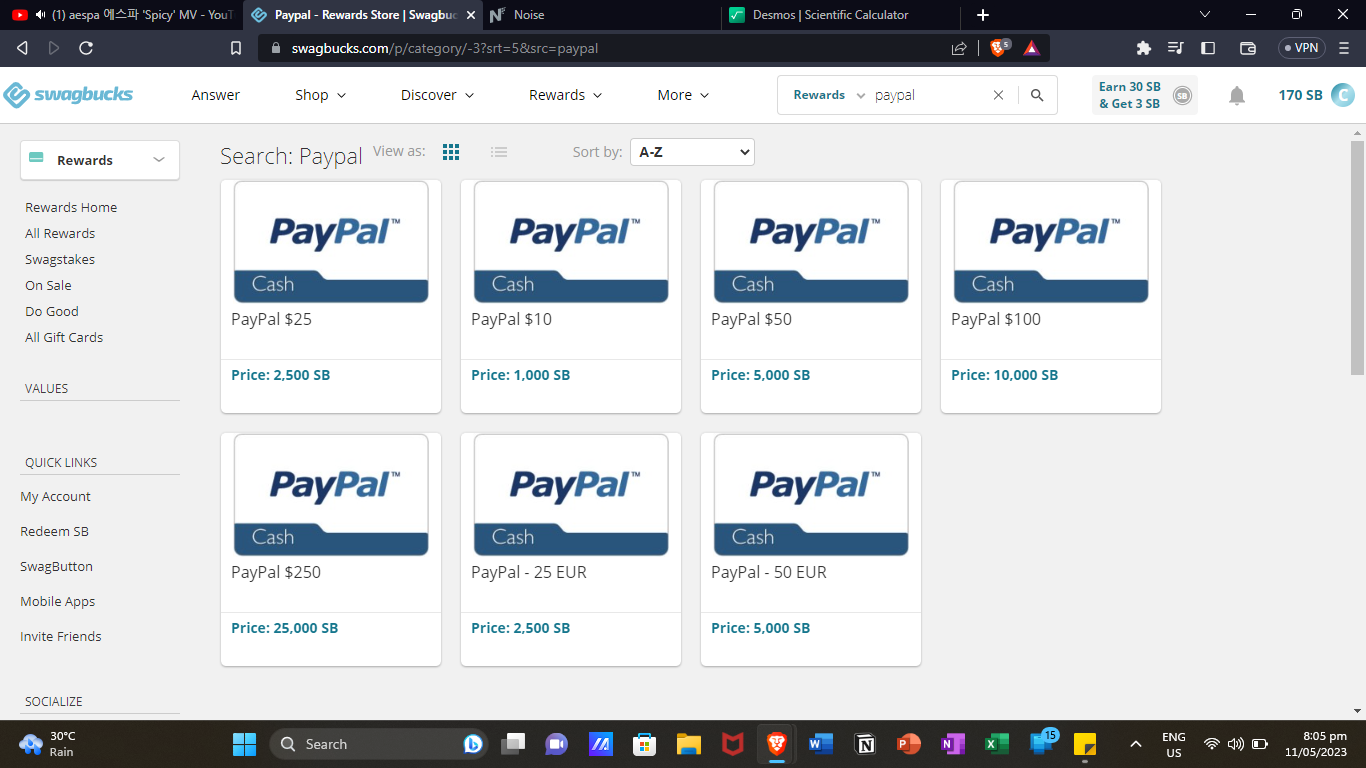The height and width of the screenshot is (768, 1366).
Task: Switch to grid view
Action: [451, 152]
